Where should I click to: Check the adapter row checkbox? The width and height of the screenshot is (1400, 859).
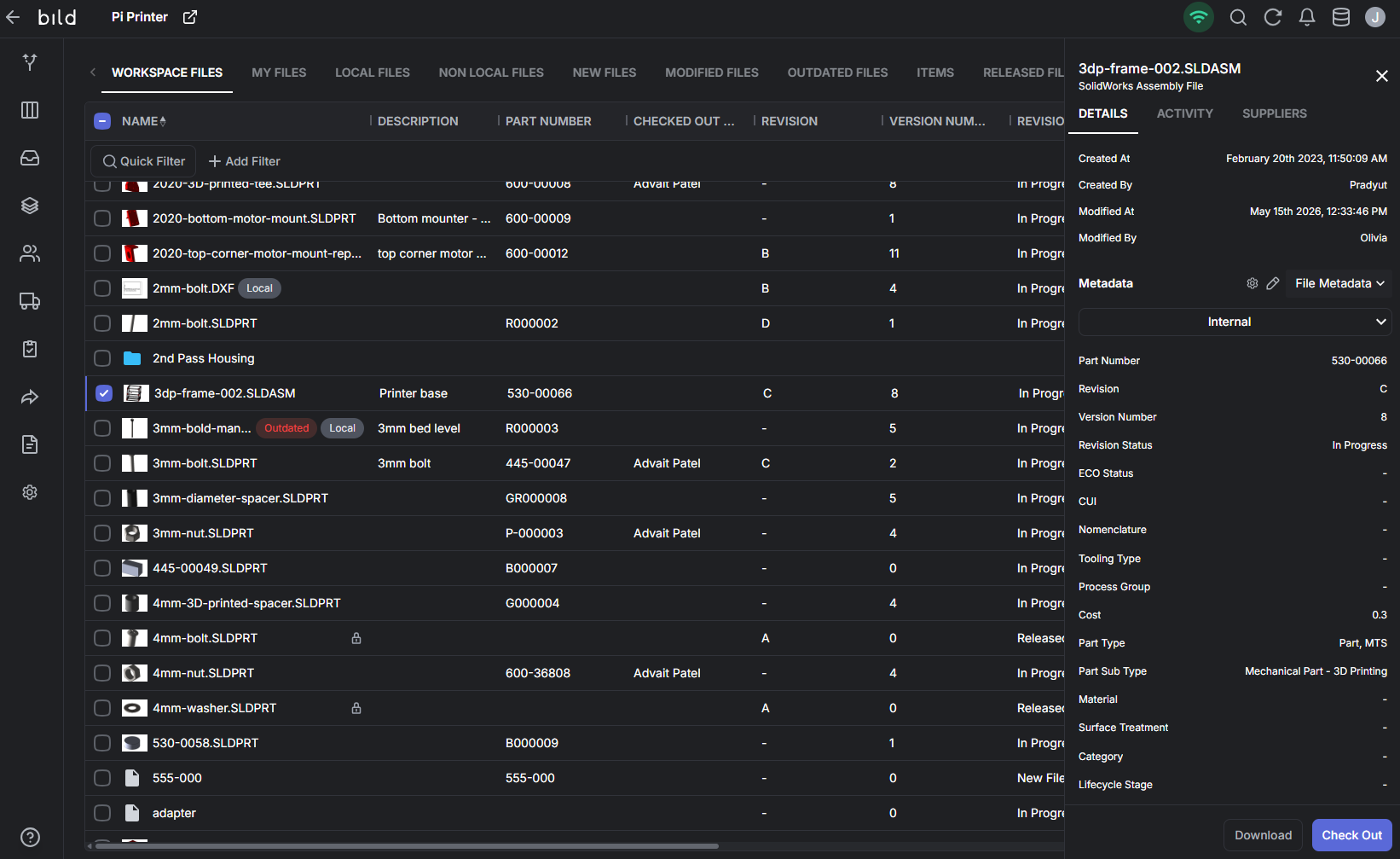(102, 813)
